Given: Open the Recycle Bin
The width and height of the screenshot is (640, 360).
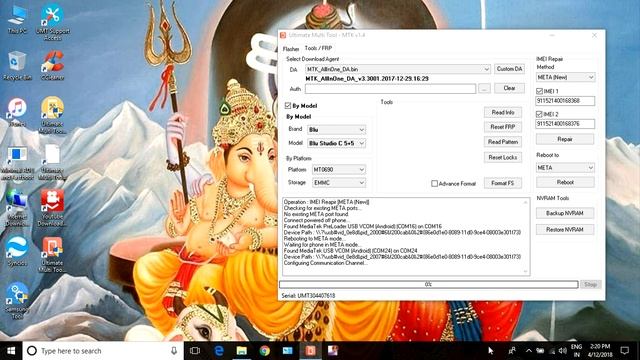Looking at the screenshot, I should 17,66.
